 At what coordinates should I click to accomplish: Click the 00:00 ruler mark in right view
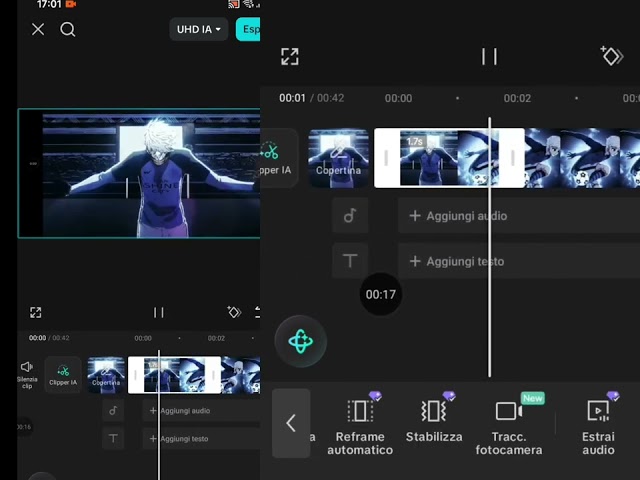point(398,98)
